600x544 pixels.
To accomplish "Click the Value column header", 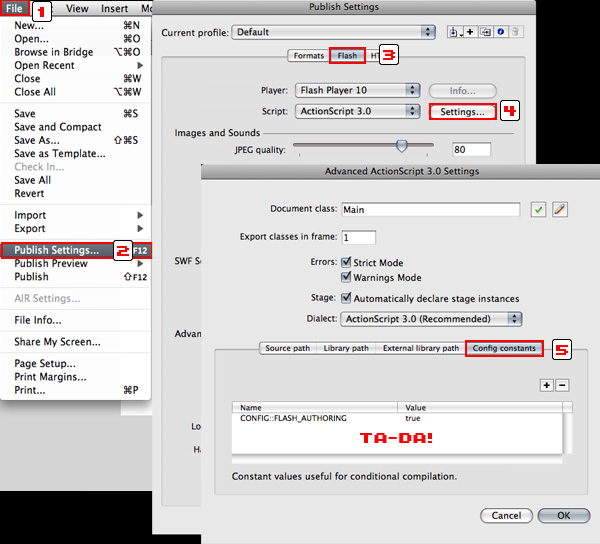I will (x=480, y=407).
